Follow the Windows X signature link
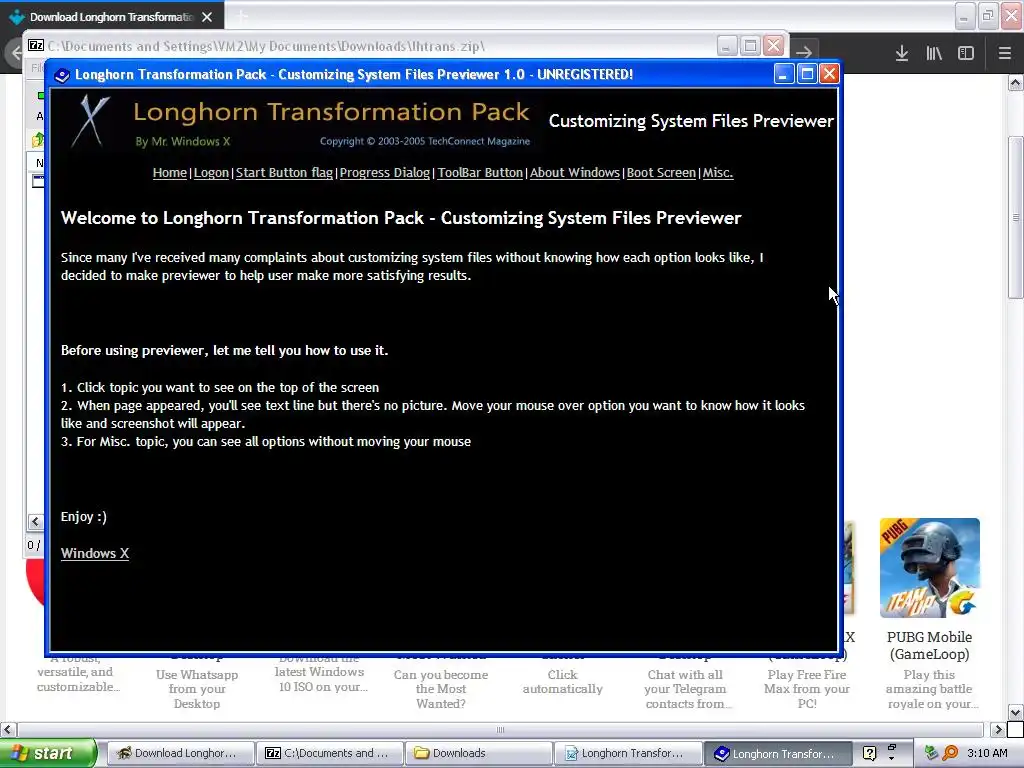Viewport: 1024px width, 768px height. pos(95,553)
